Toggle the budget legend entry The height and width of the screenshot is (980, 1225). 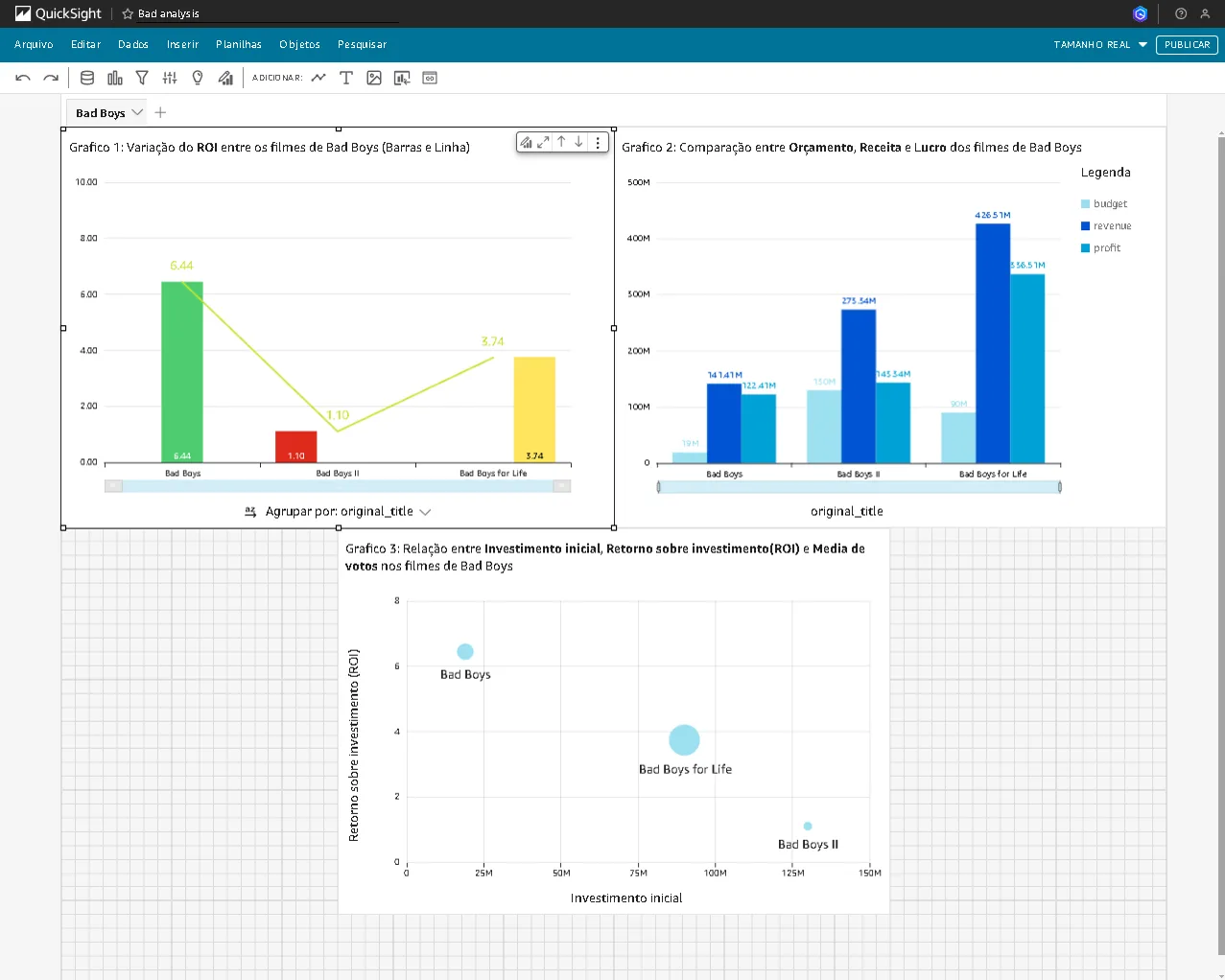pyautogui.click(x=1104, y=203)
